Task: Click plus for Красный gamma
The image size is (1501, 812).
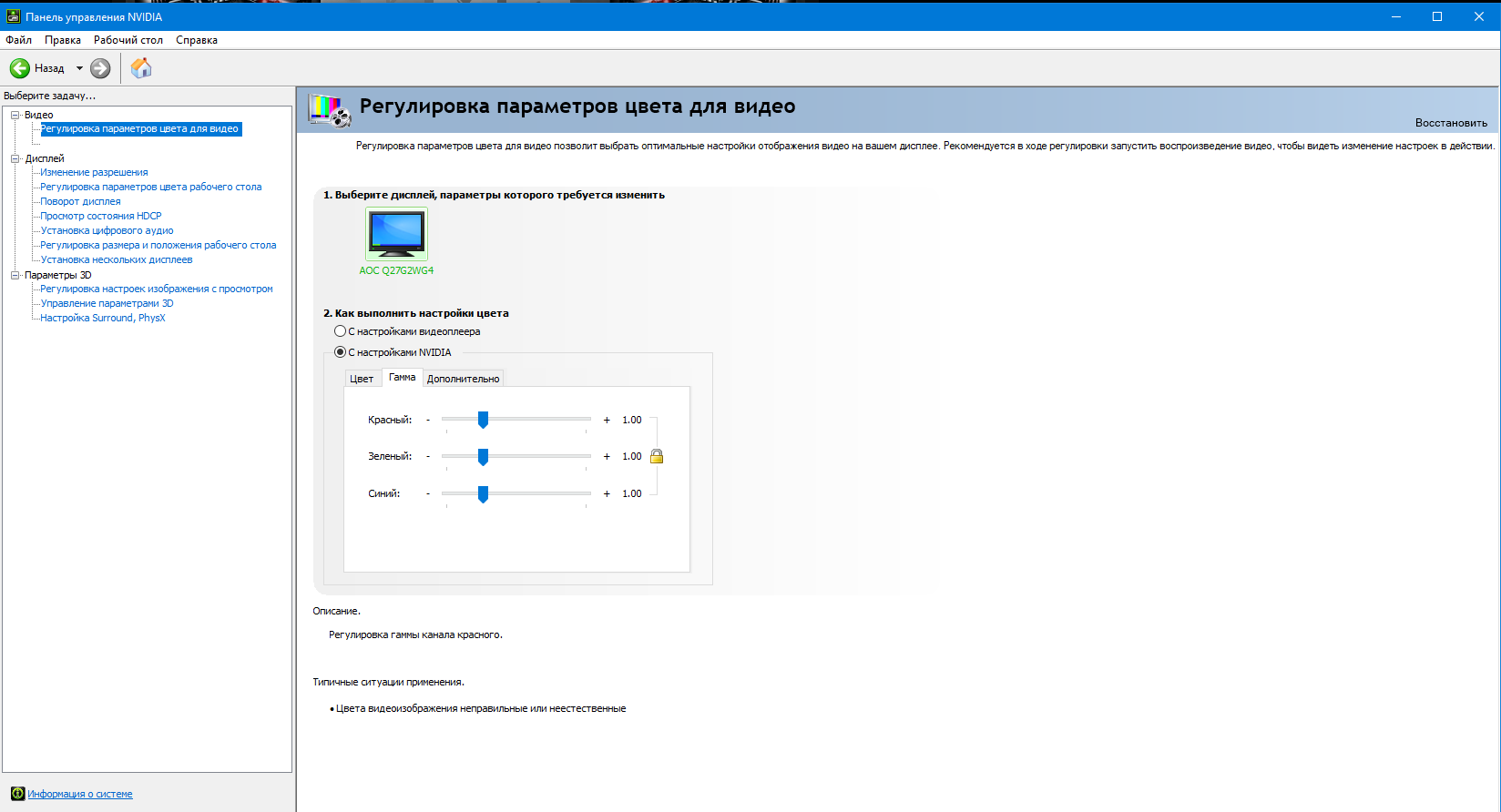Action: point(607,420)
